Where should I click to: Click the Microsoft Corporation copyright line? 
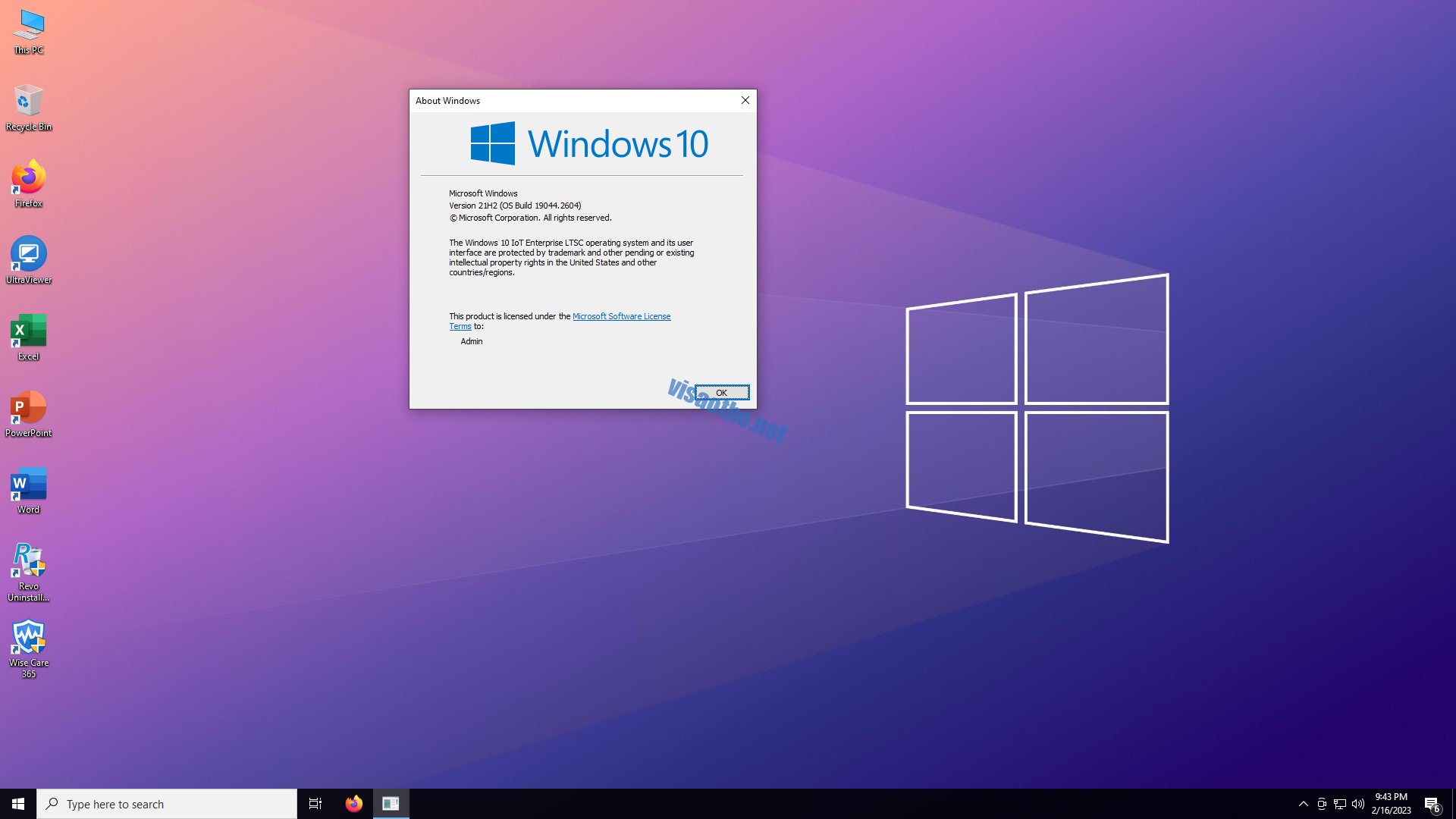[530, 218]
